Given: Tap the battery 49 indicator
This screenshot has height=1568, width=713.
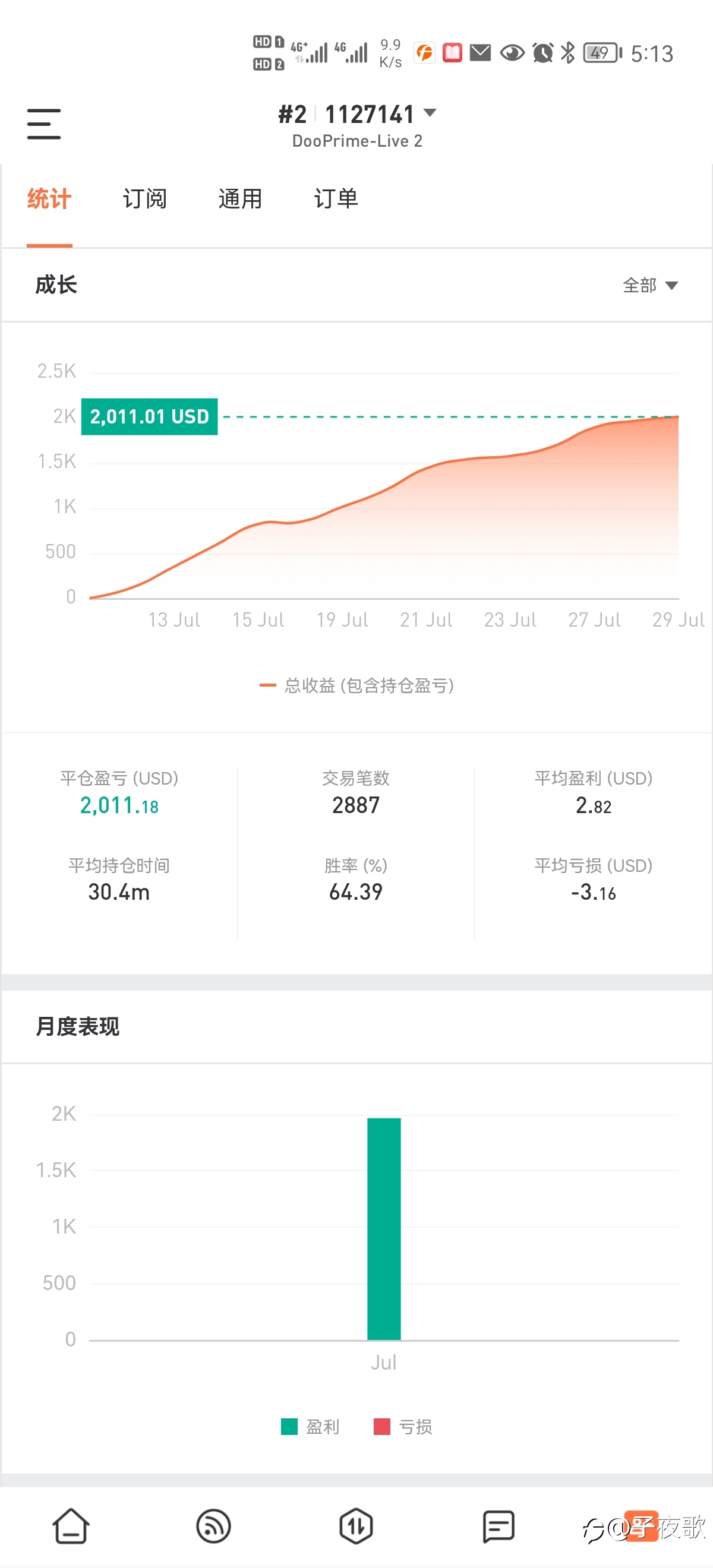Looking at the screenshot, I should click(602, 53).
